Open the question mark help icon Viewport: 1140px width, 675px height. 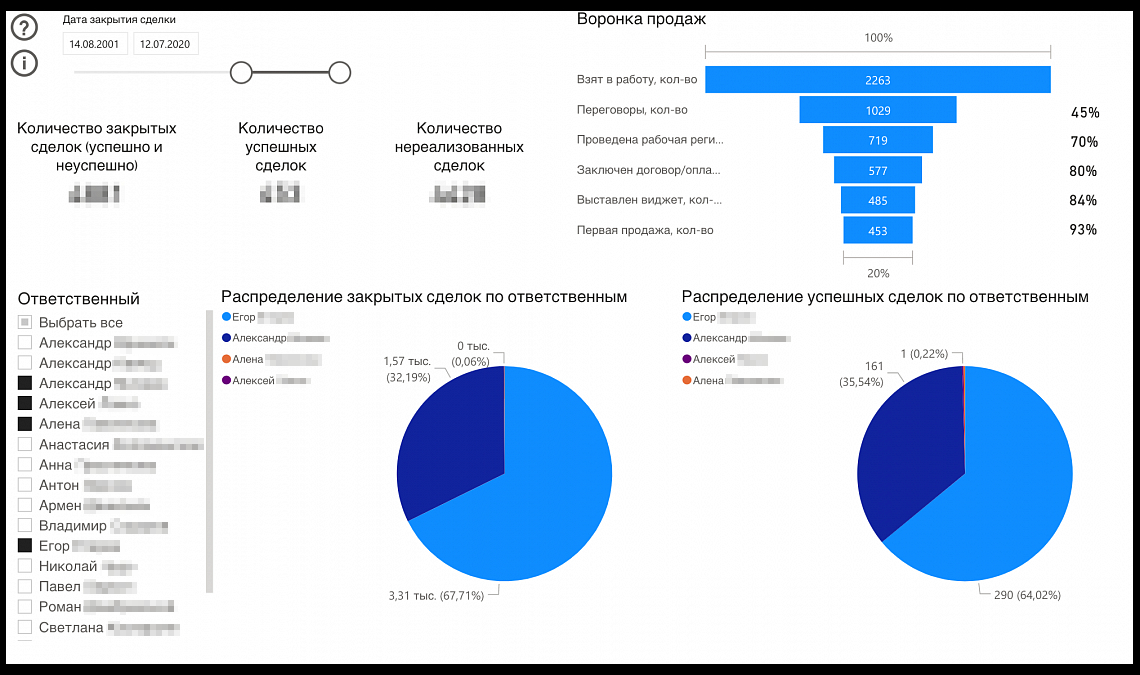tap(24, 28)
